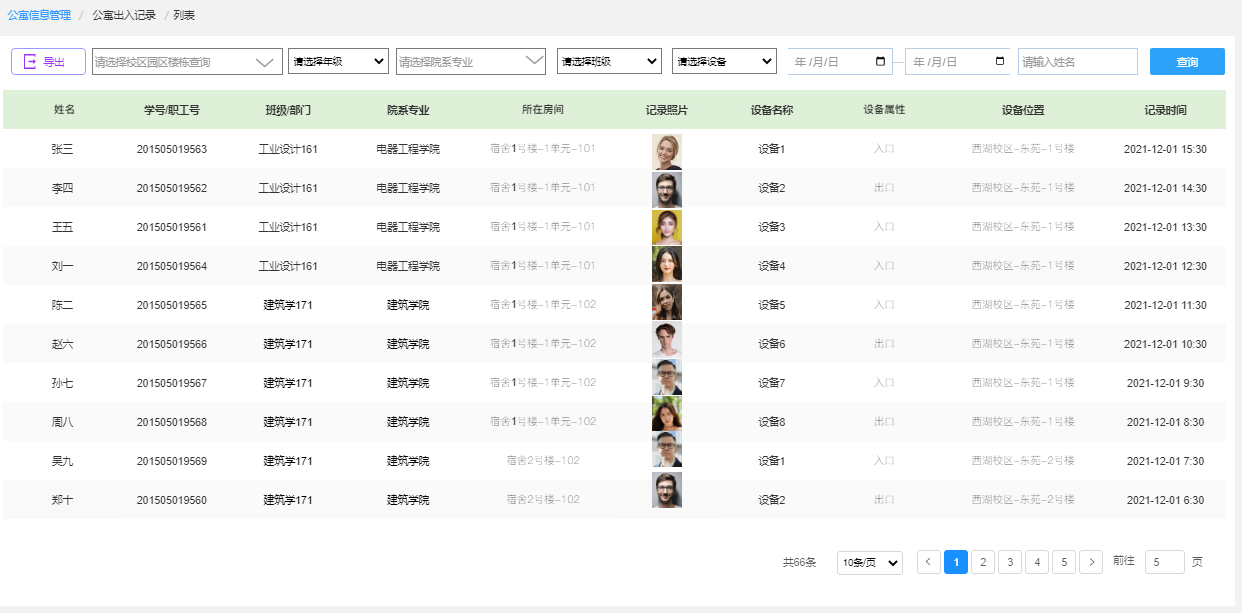Expand the 请选择院系专业 selector
Image resolution: width=1242 pixels, height=613 pixels.
(x=471, y=61)
